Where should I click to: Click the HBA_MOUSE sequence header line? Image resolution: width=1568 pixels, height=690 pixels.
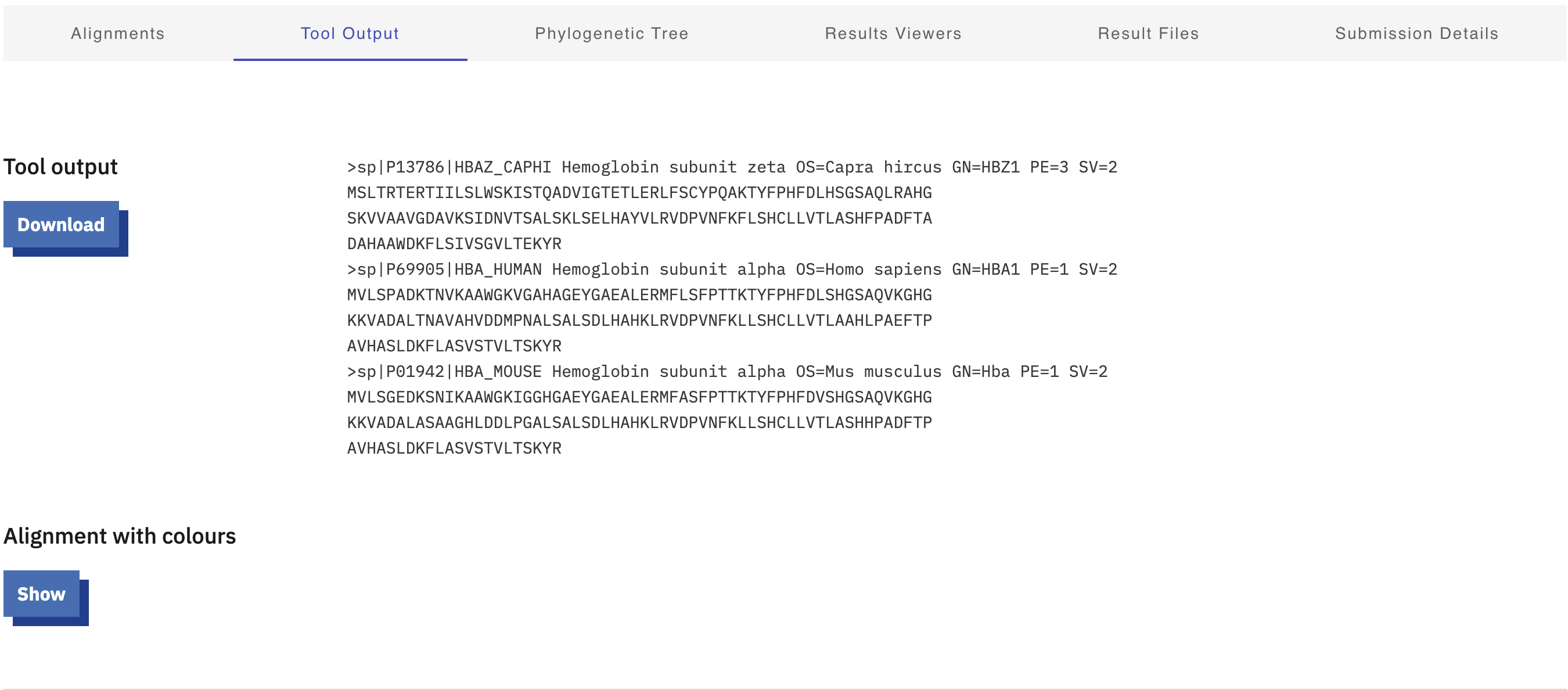[727, 372]
